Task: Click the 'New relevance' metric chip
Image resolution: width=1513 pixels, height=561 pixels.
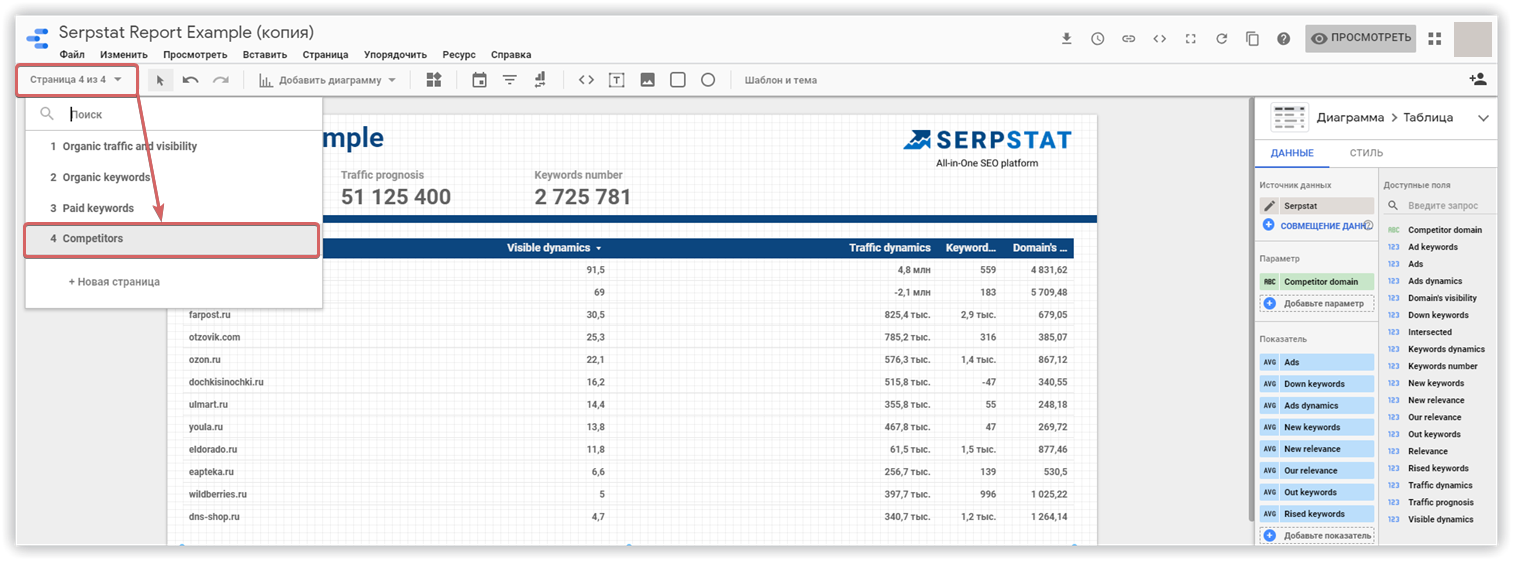Action: click(1317, 449)
